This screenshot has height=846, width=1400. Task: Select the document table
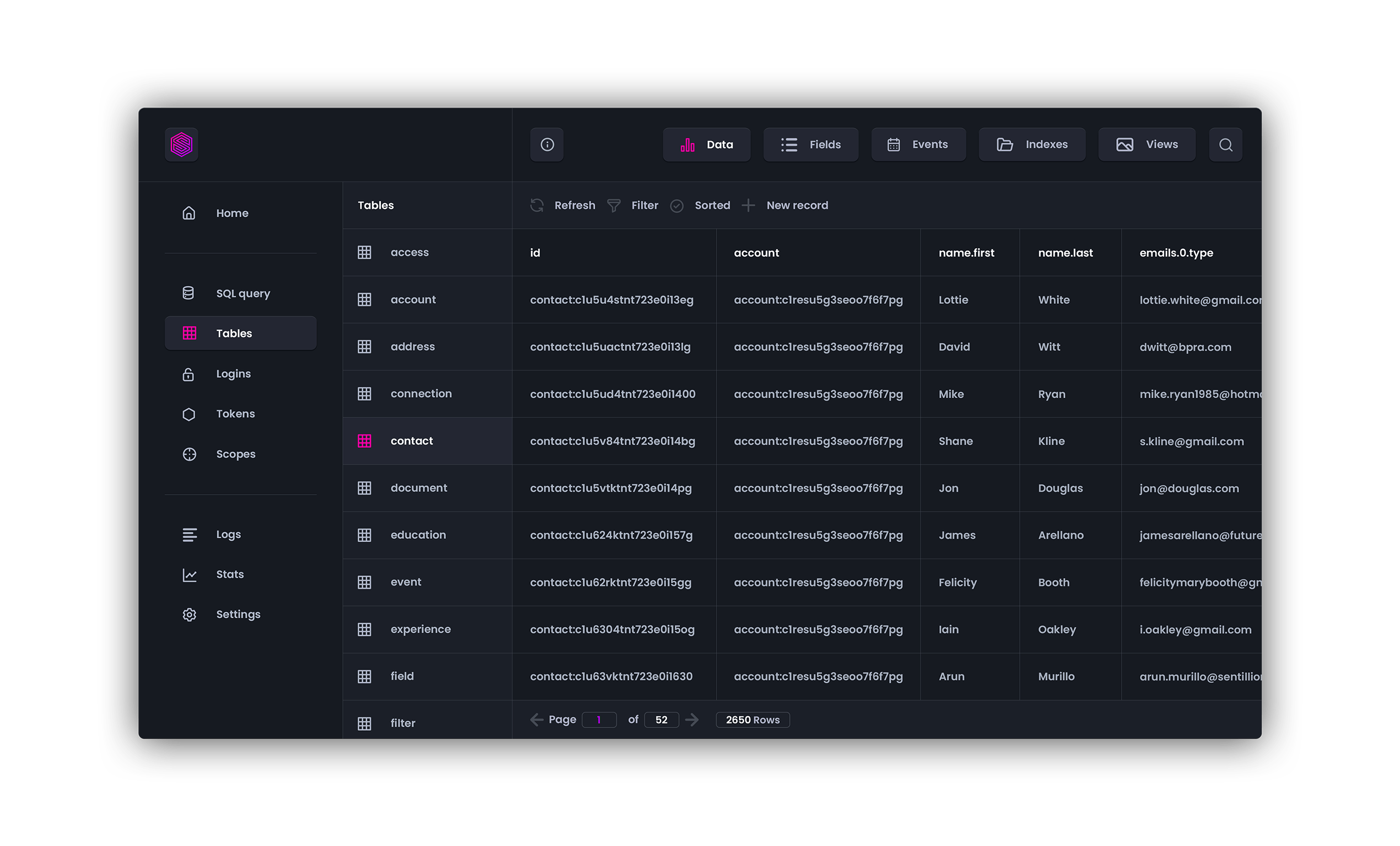(418, 488)
